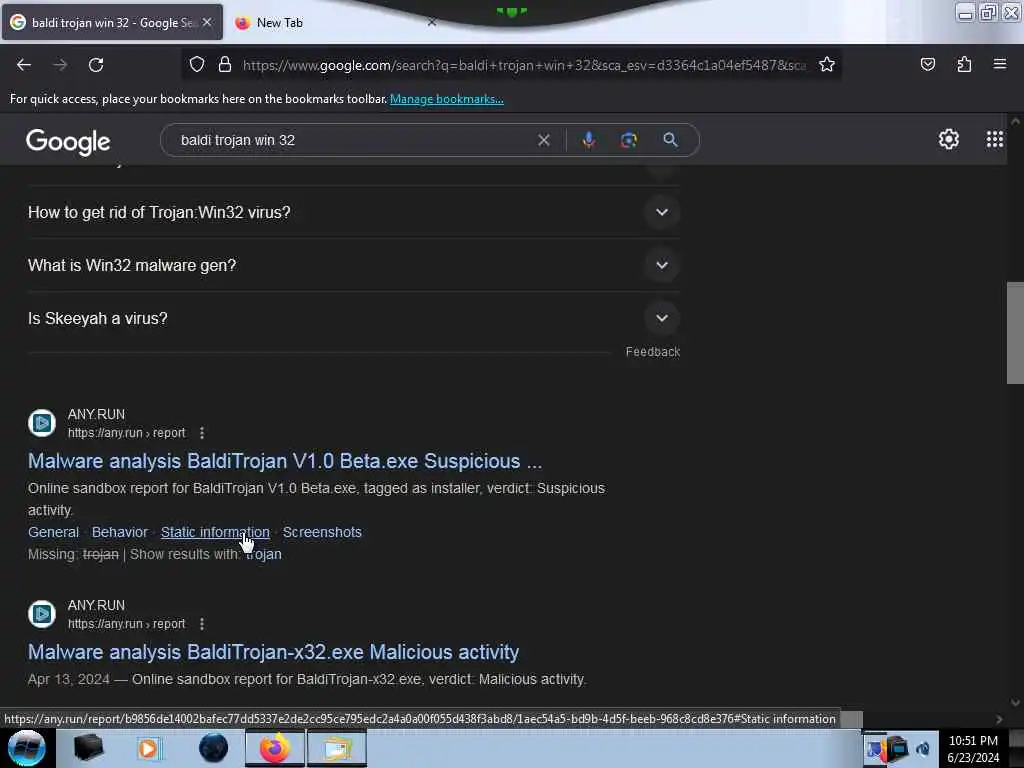Clear the Google search box text
This screenshot has height=768, width=1024.
coord(543,140)
